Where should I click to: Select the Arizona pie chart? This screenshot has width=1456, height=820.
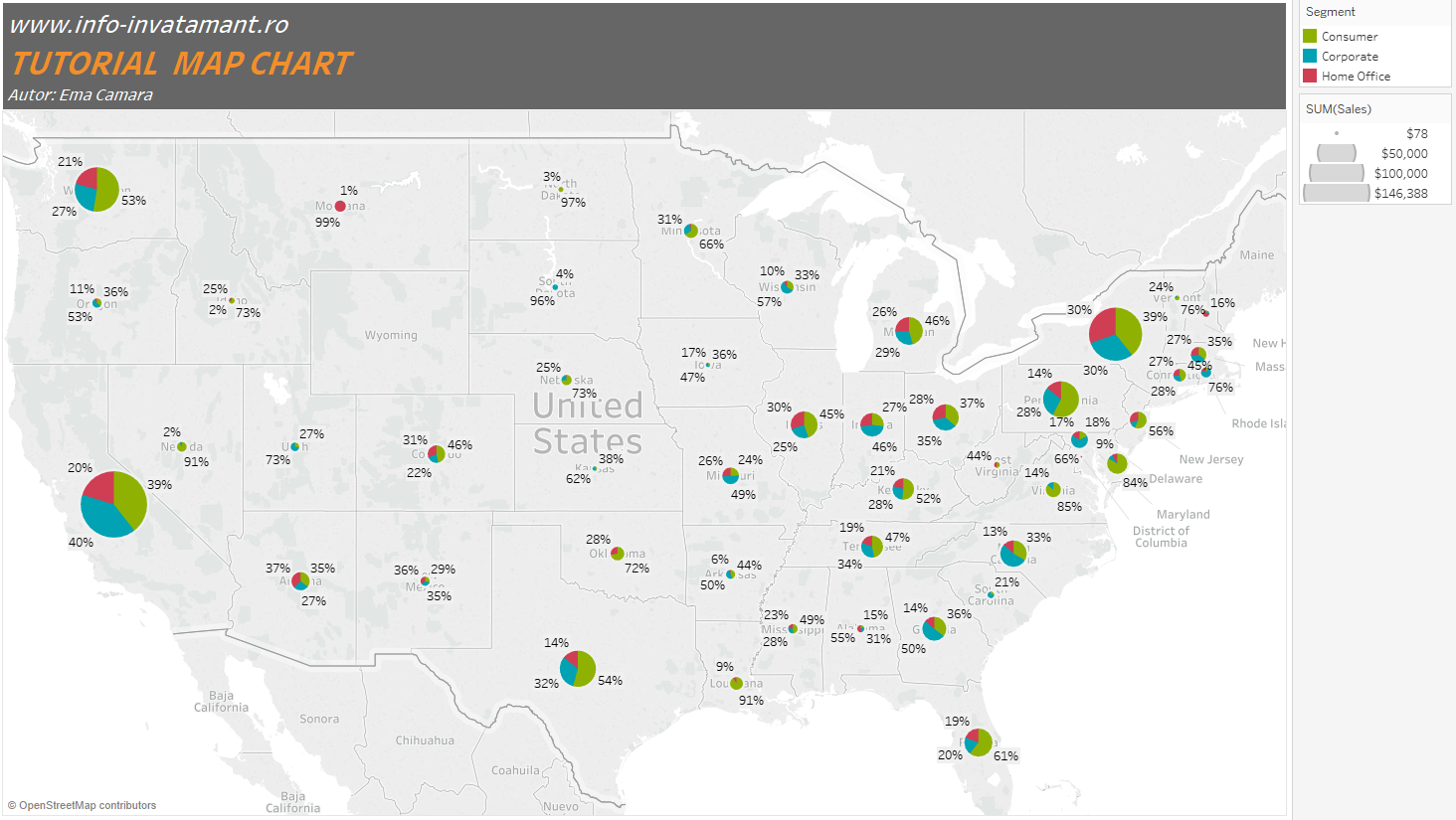(x=300, y=581)
